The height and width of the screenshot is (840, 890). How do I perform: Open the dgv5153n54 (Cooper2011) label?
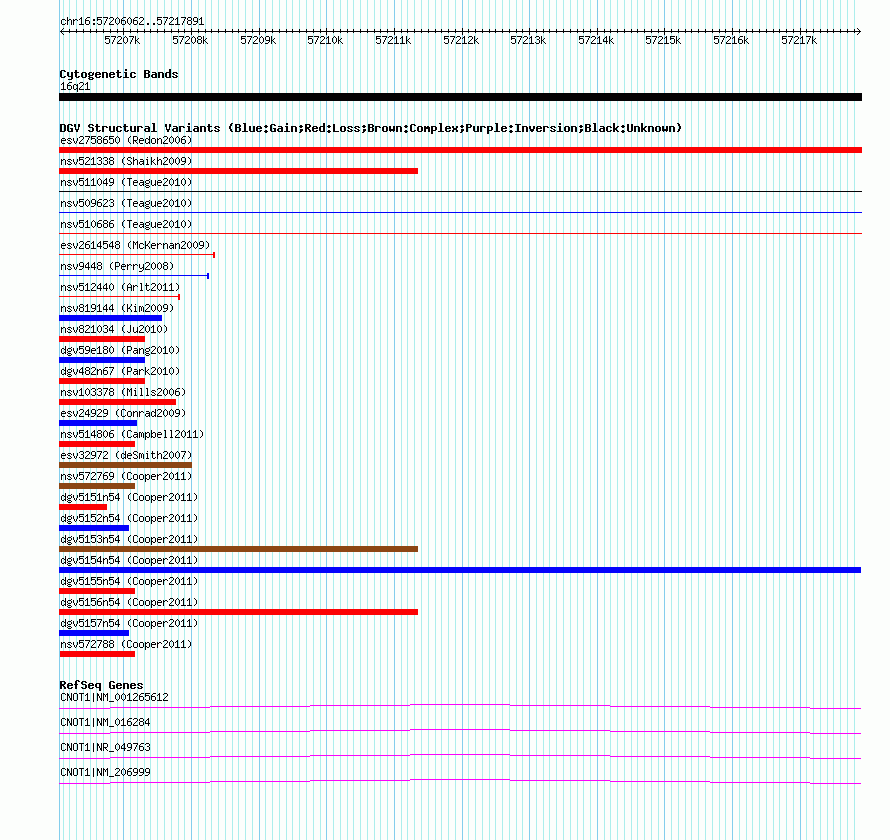tap(129, 539)
